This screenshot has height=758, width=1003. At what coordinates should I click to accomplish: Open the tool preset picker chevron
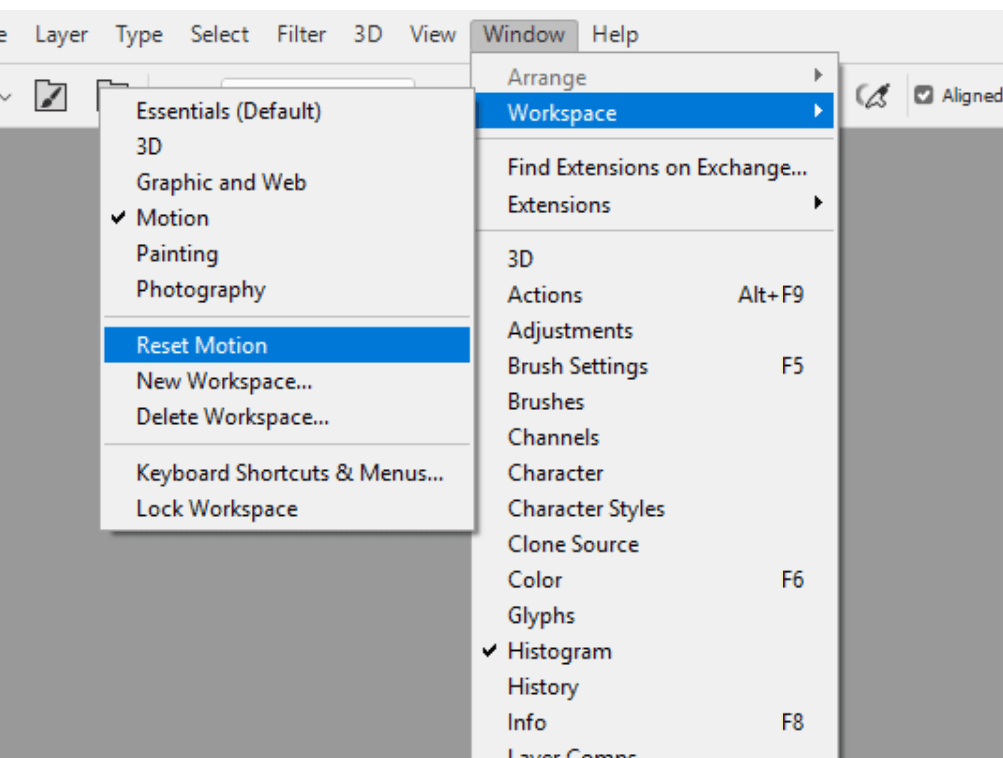pos(7,96)
